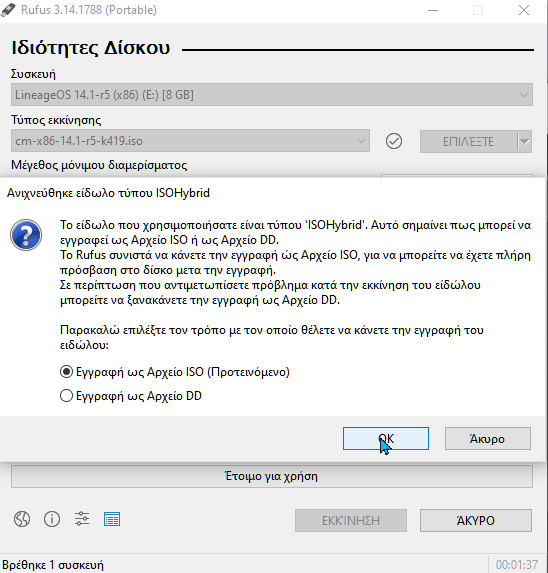Click the ΆΚΥΡΟ button at bottom
This screenshot has height=573, width=548.
[x=476, y=520]
